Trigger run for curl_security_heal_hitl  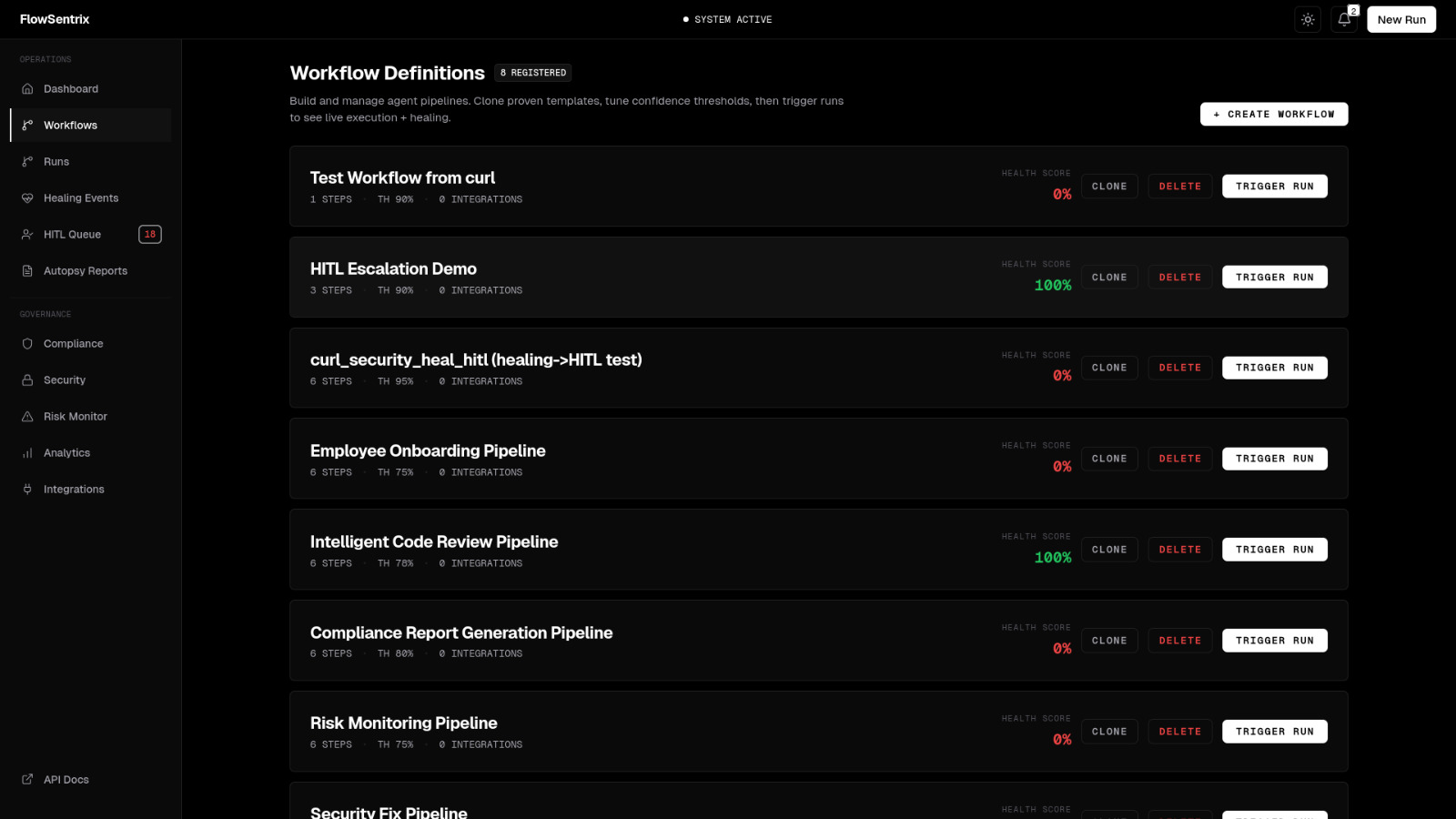point(1275,368)
